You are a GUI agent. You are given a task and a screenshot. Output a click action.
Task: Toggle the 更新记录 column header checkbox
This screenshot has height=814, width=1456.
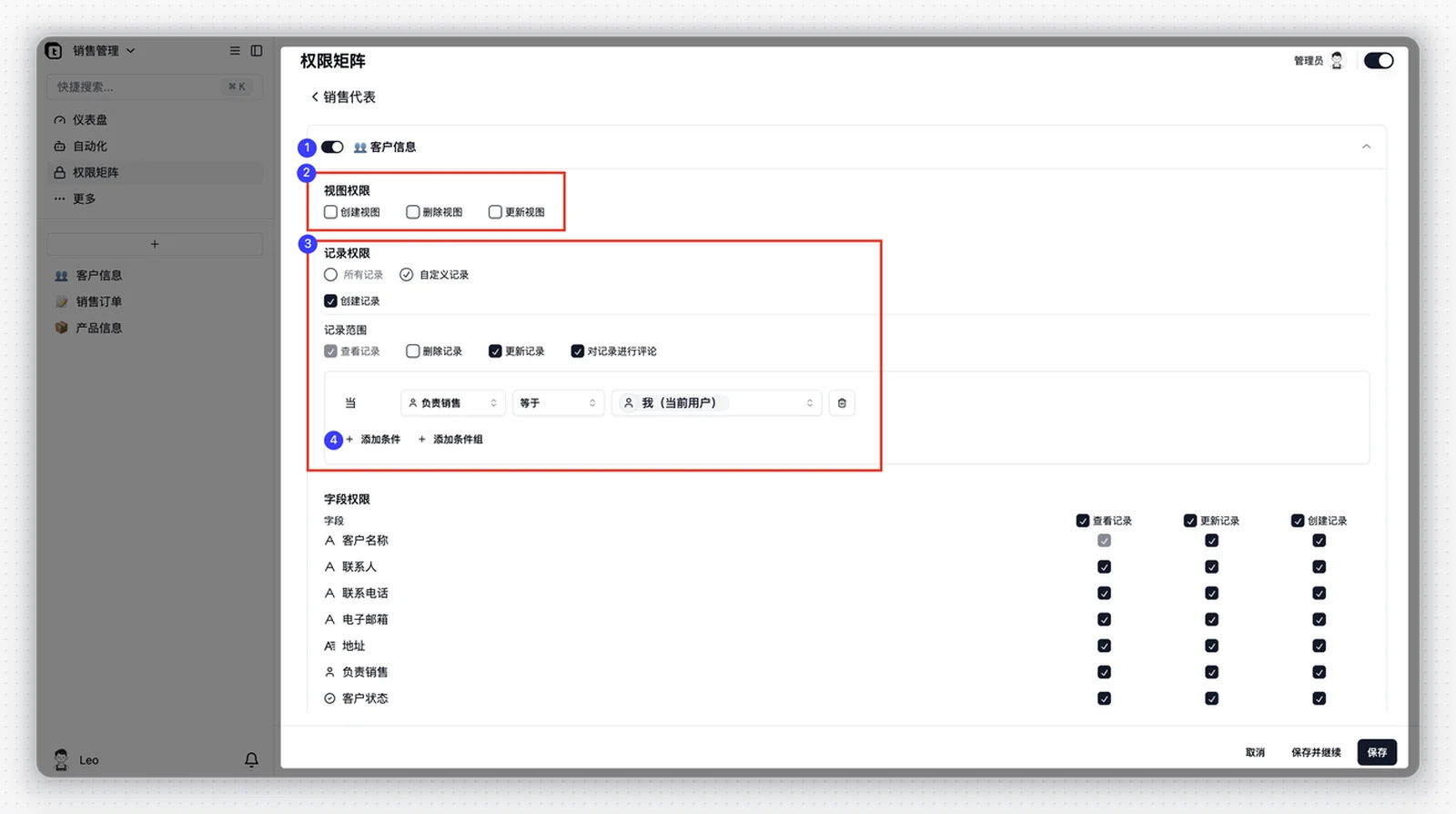pos(1190,521)
